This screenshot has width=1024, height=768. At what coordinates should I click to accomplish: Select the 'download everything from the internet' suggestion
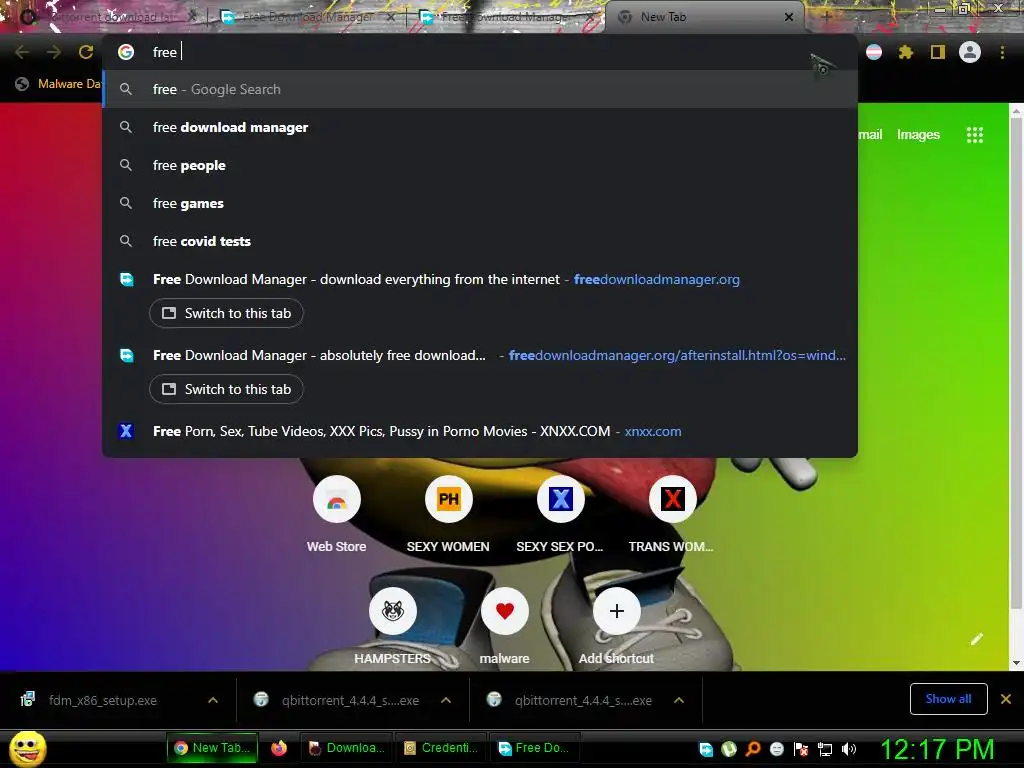click(480, 280)
